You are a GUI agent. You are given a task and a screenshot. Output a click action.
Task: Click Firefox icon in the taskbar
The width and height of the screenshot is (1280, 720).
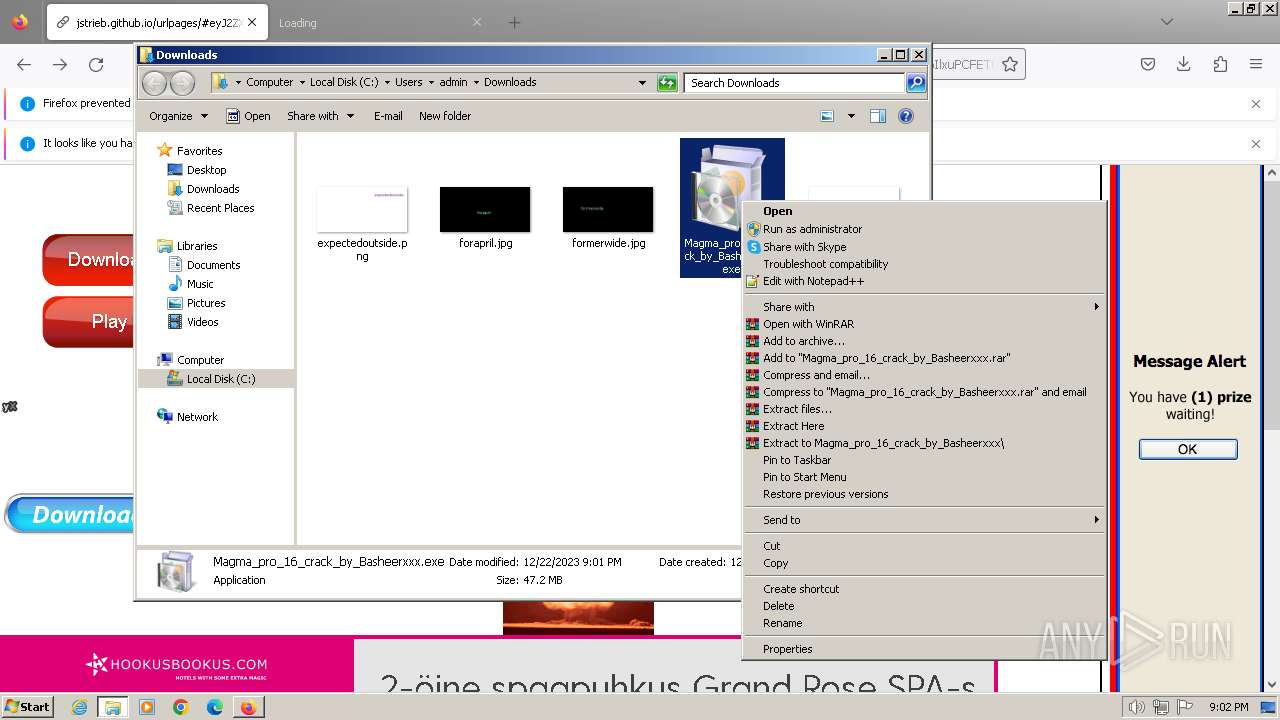(248, 707)
